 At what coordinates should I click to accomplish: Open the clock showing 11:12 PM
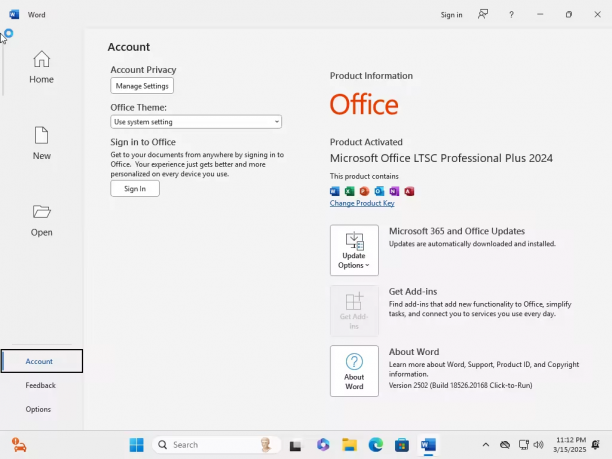pos(569,445)
